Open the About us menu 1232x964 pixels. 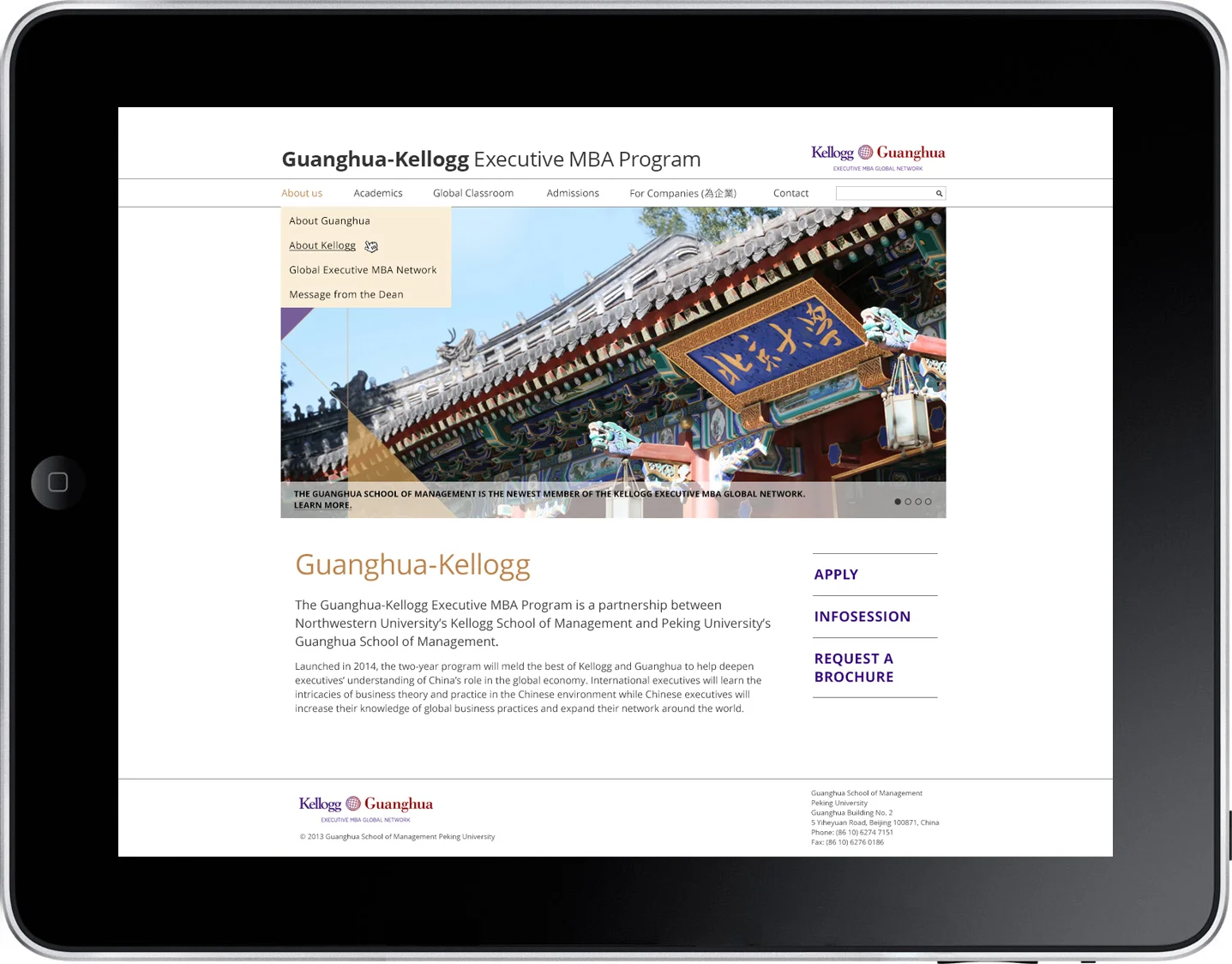tap(302, 194)
